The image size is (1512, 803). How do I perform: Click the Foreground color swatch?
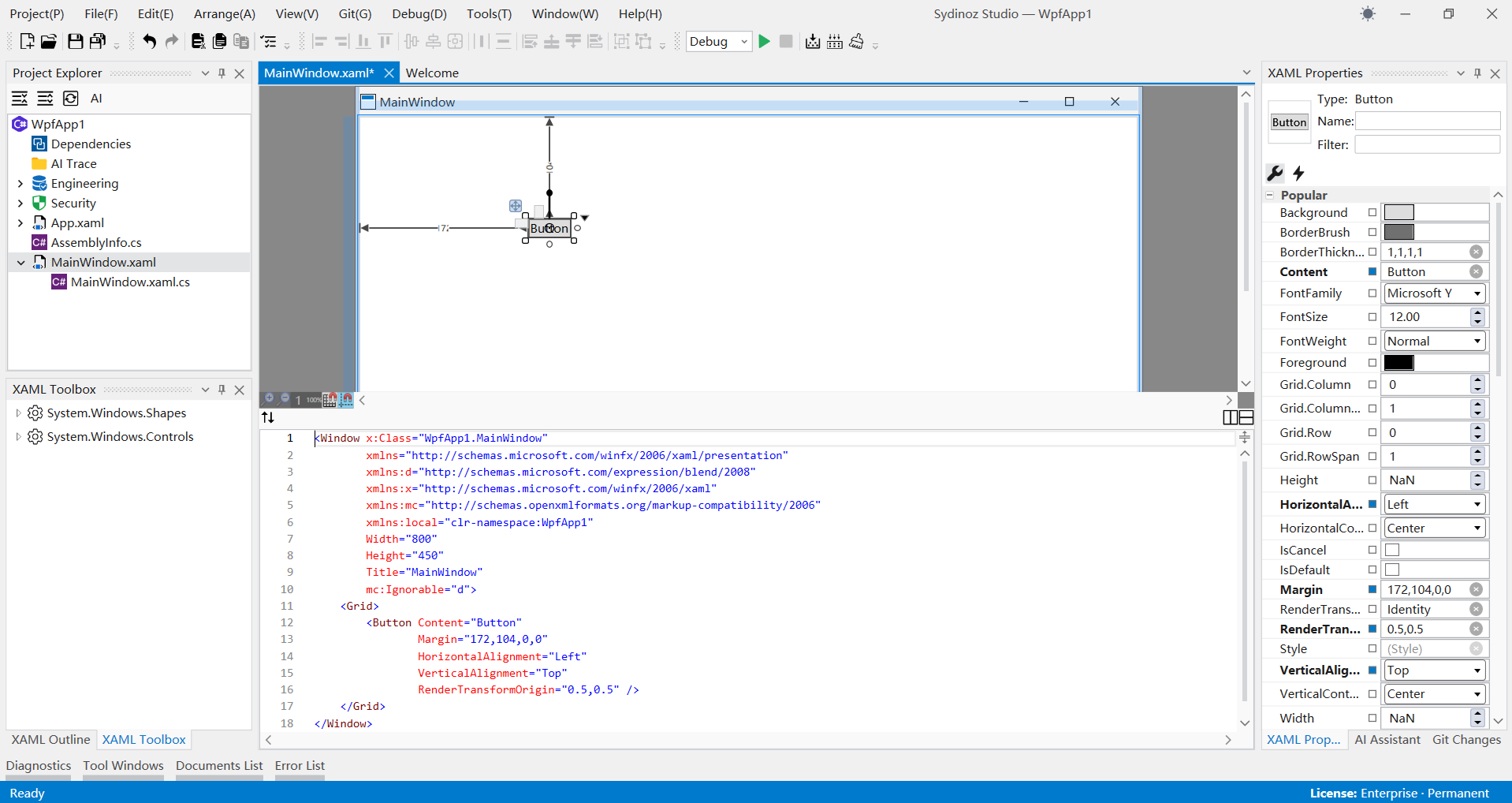pyautogui.click(x=1399, y=362)
